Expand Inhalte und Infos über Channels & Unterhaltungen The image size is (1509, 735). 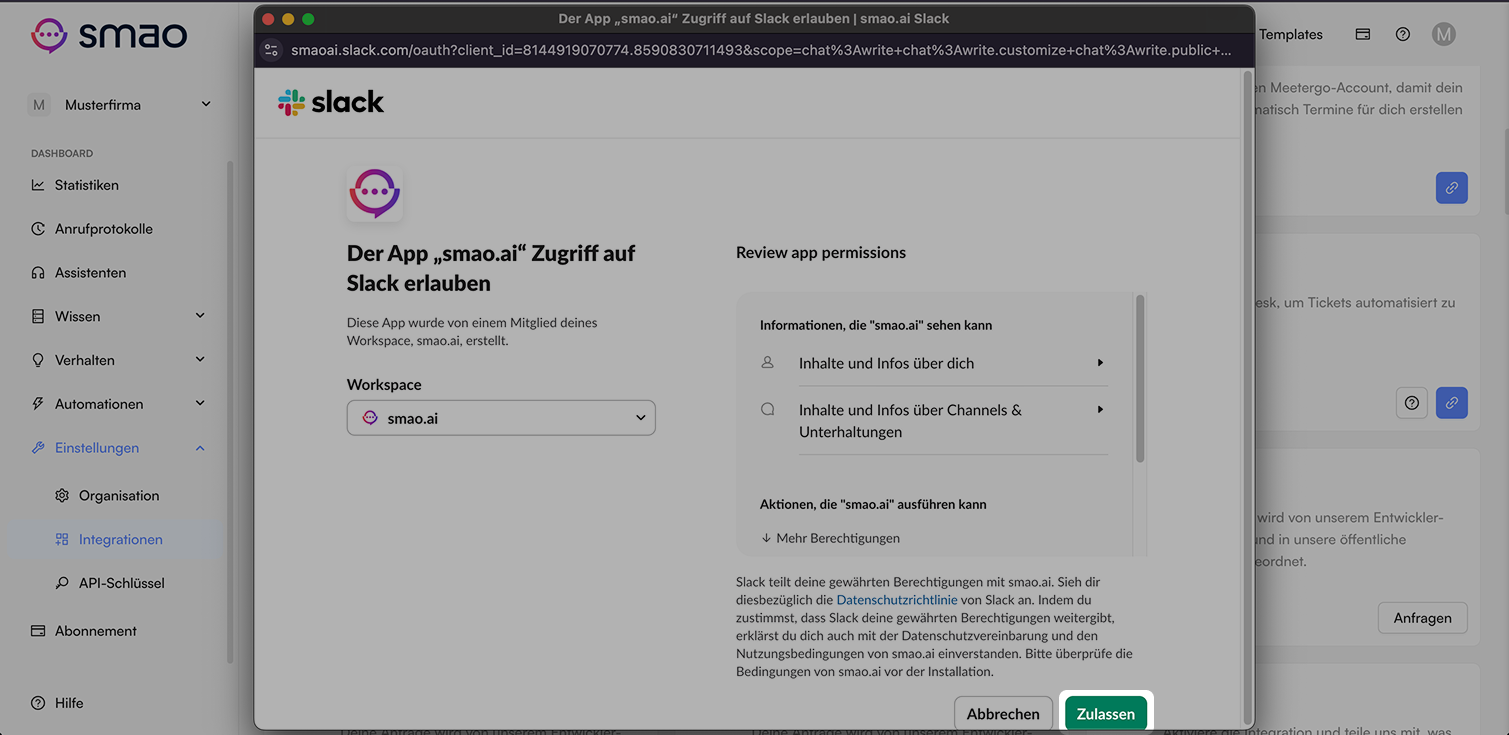tap(953, 421)
